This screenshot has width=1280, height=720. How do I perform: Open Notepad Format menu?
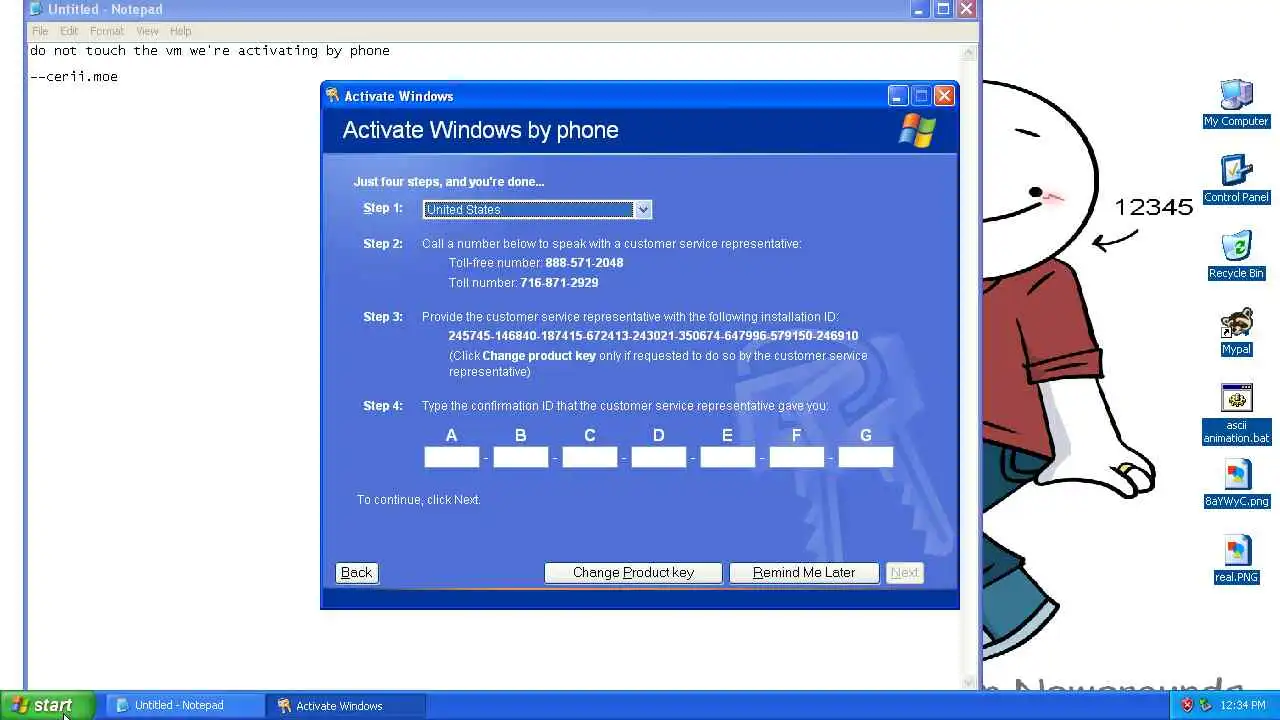107,31
